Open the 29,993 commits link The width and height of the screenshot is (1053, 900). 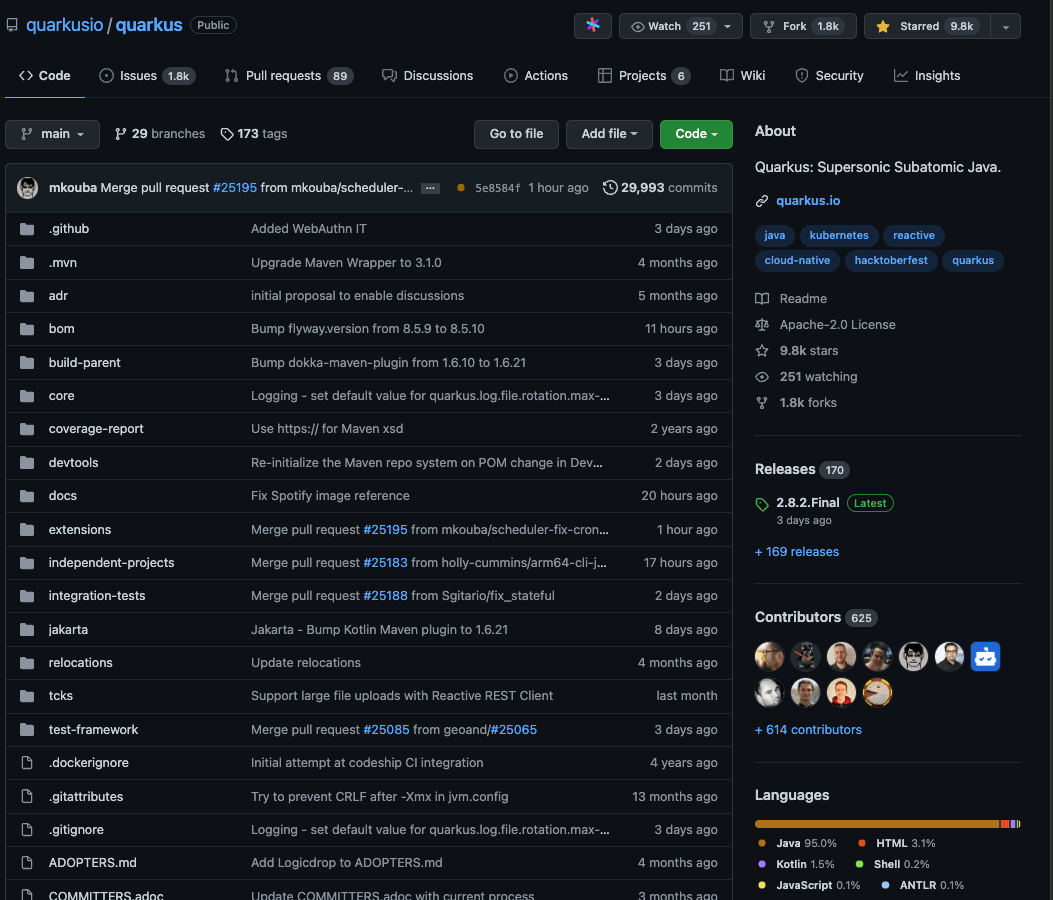[x=660, y=187]
